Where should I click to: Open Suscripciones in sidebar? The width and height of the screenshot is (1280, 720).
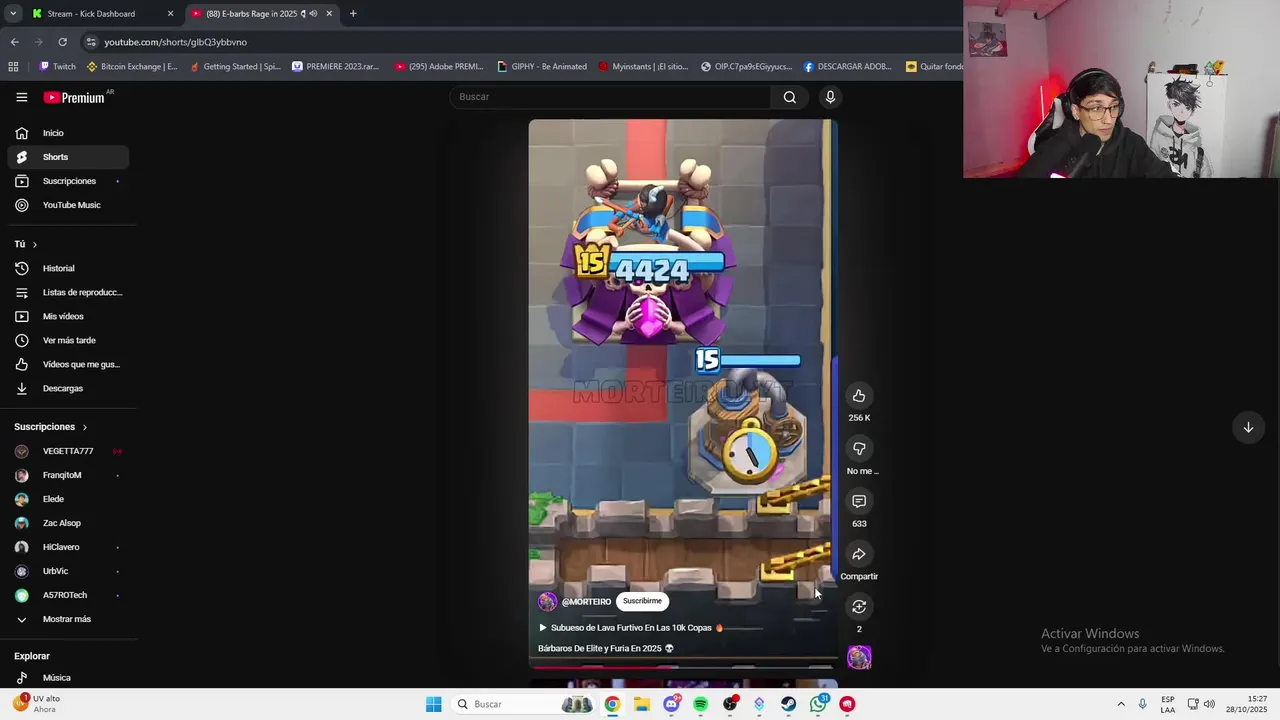[68, 181]
